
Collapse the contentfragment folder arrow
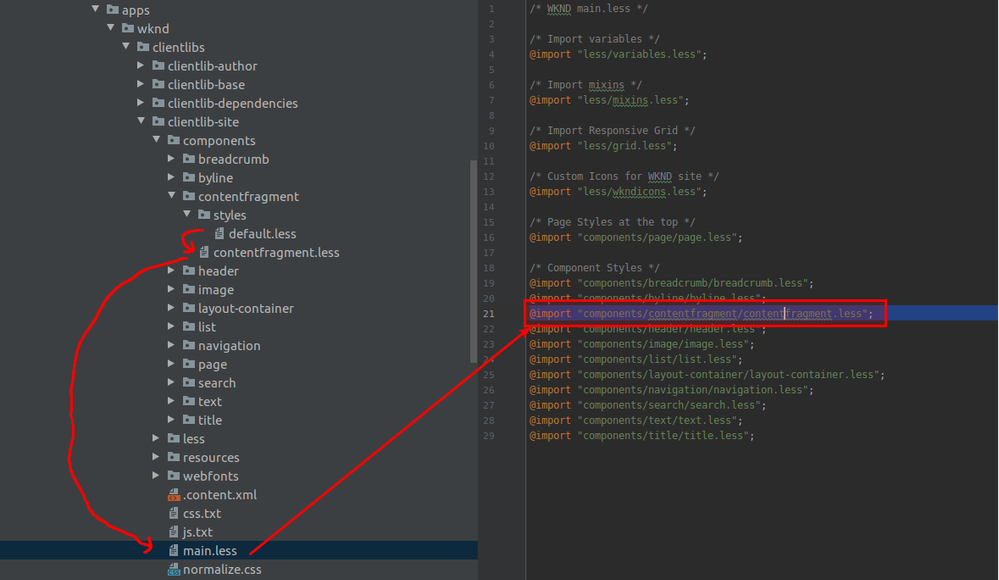coord(172,196)
